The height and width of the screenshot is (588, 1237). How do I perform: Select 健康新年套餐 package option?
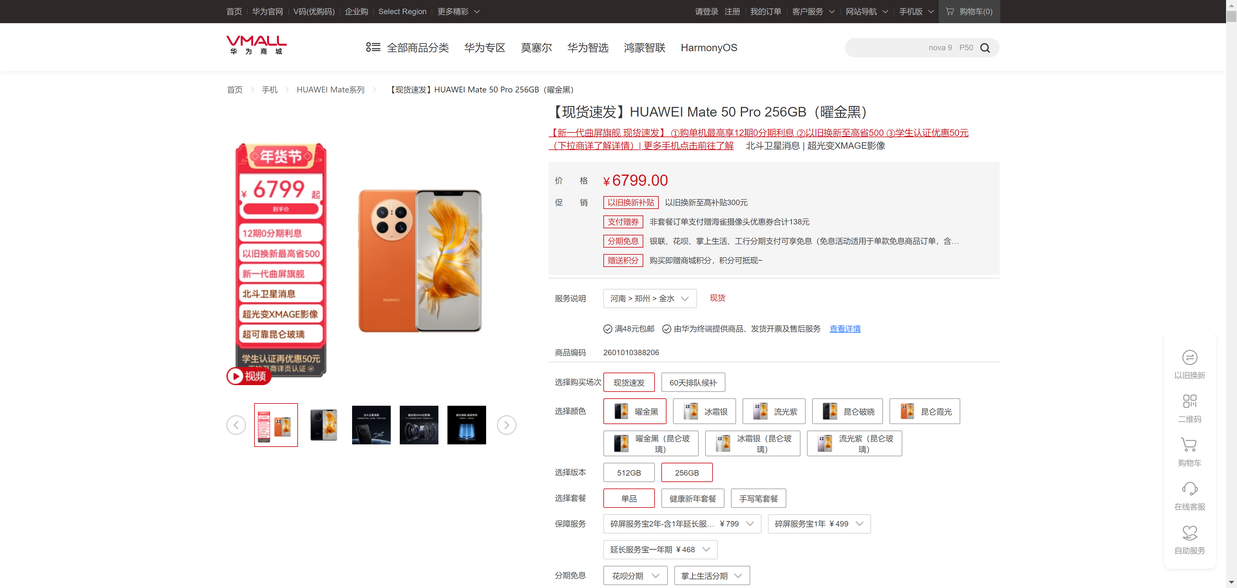point(693,498)
